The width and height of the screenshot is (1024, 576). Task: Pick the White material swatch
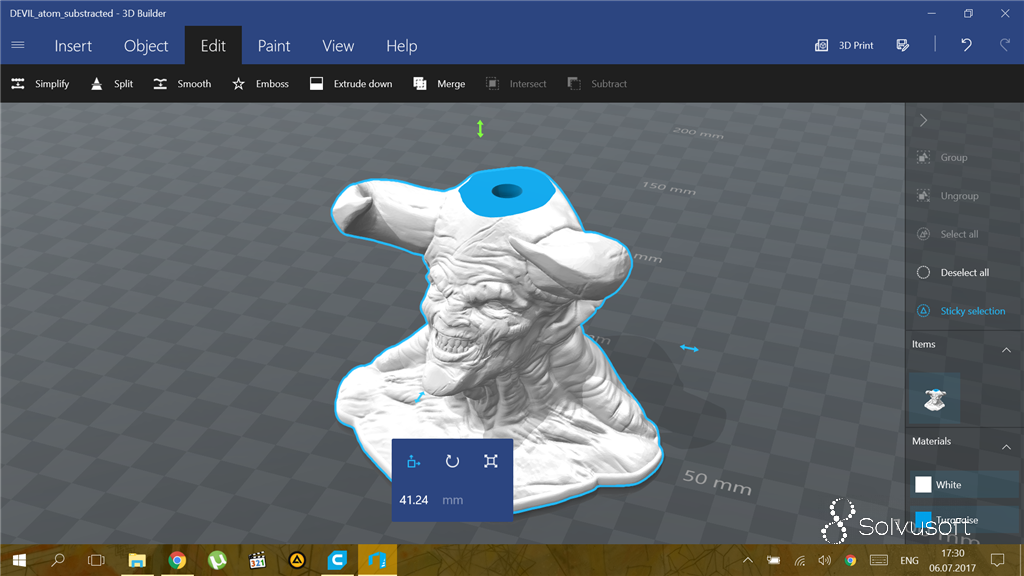coord(922,485)
